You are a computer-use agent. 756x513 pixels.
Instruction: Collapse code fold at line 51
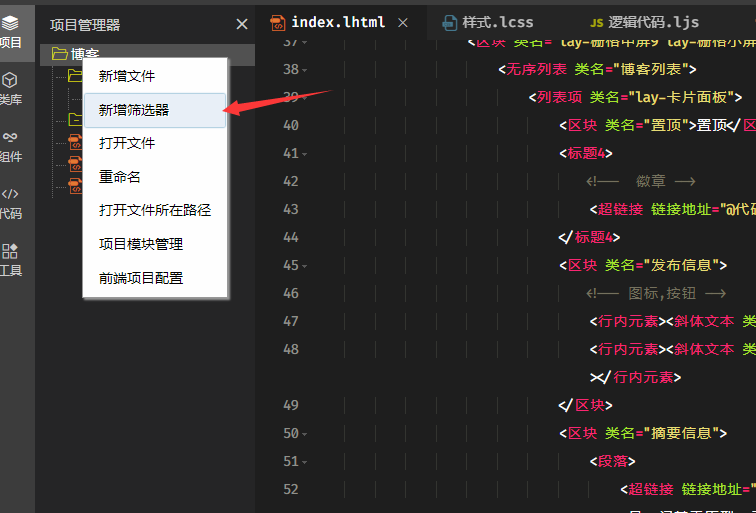click(x=304, y=462)
